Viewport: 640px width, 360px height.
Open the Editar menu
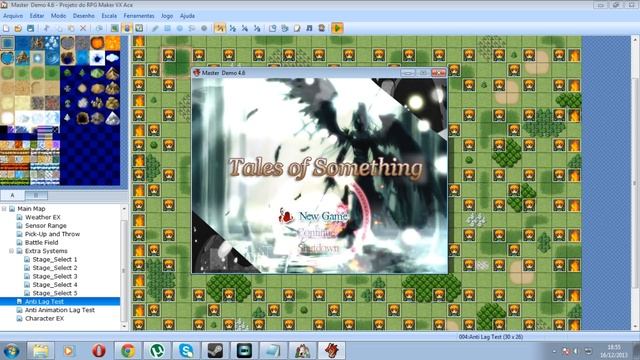click(x=37, y=16)
